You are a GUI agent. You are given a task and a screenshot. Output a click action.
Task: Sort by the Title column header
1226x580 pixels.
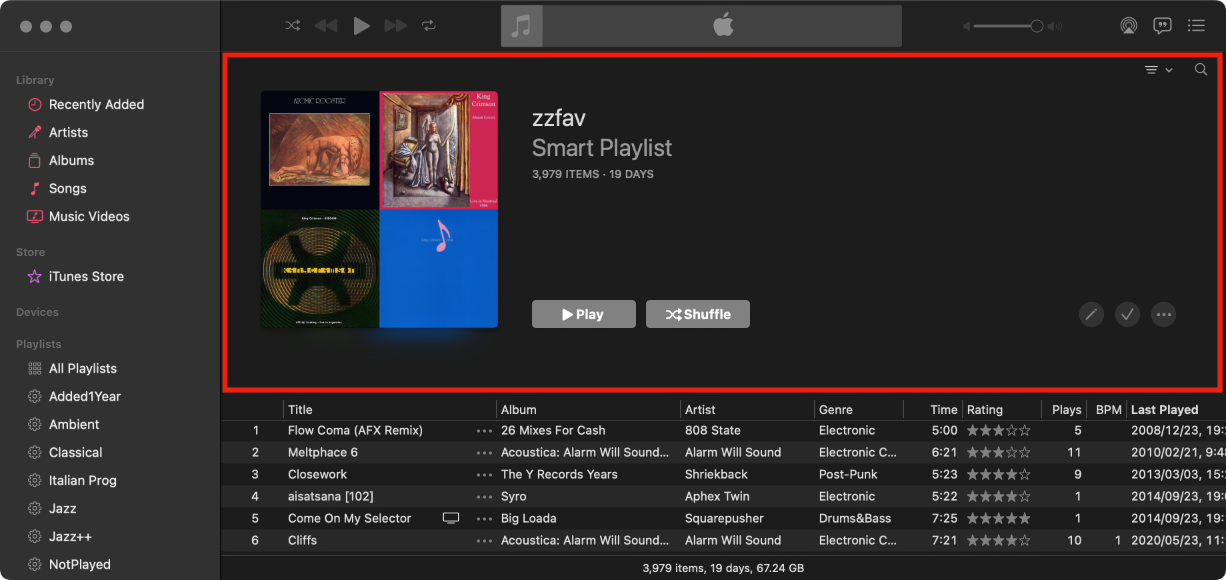click(390, 409)
